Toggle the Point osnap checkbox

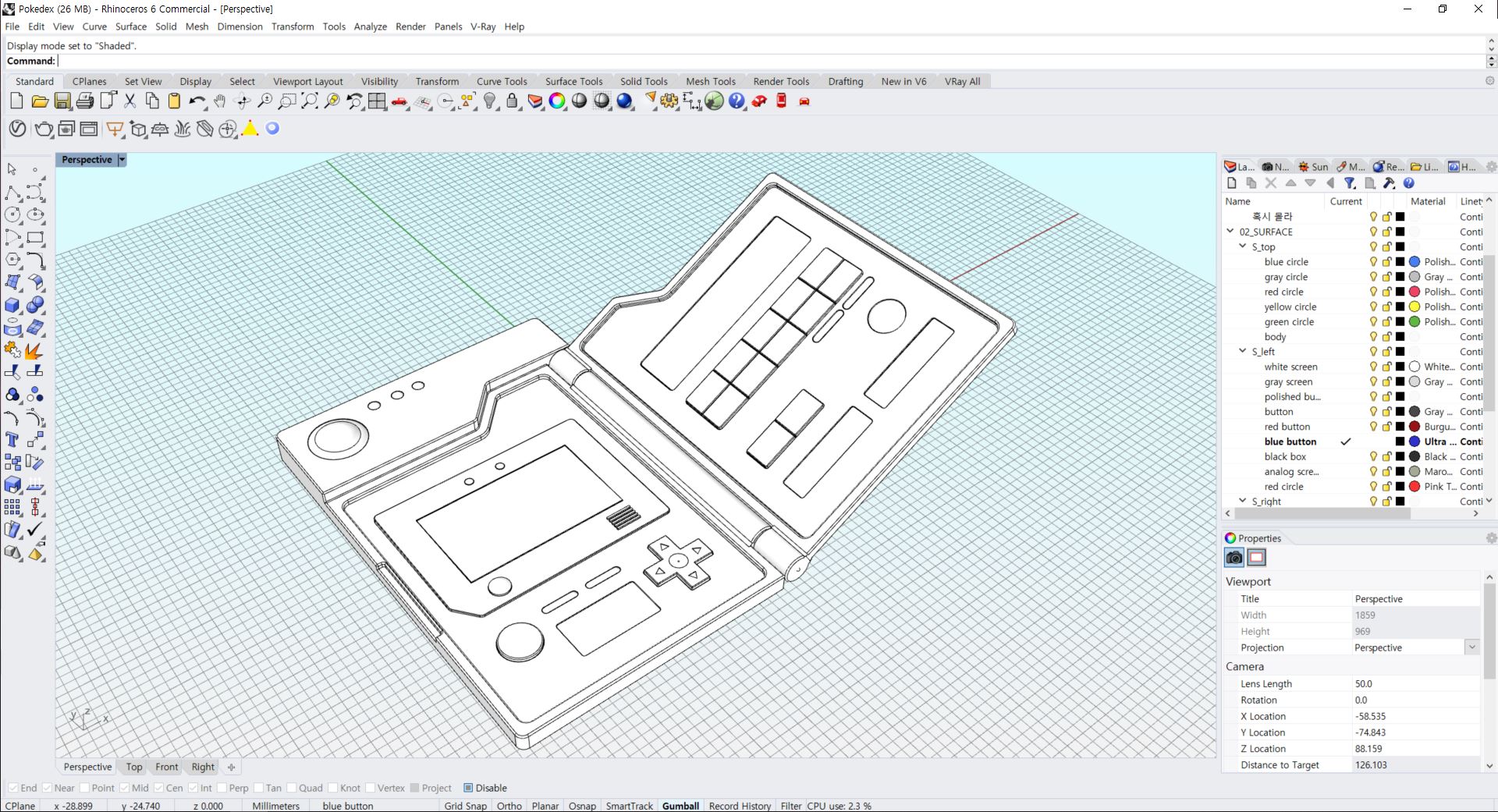click(x=85, y=788)
